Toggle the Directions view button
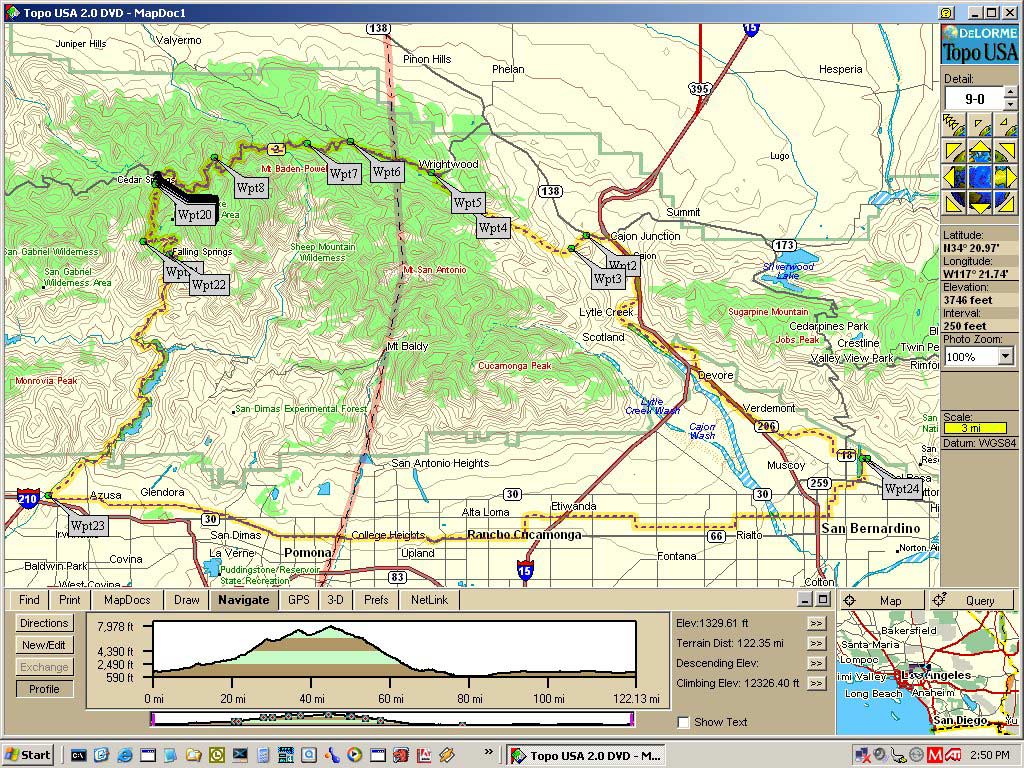The image size is (1024, 768). [x=44, y=623]
